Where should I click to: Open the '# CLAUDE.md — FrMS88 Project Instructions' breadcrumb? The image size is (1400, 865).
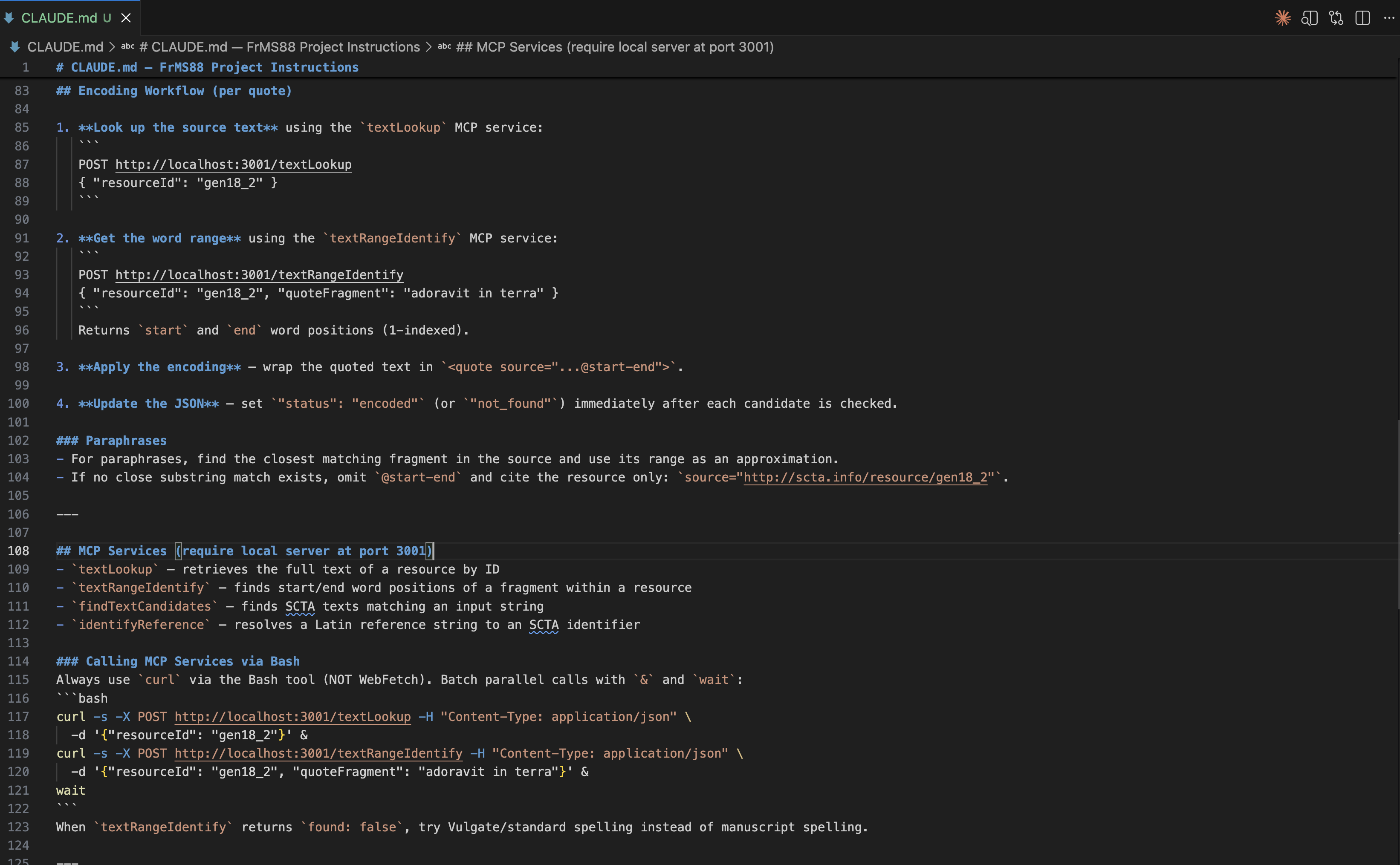point(279,47)
